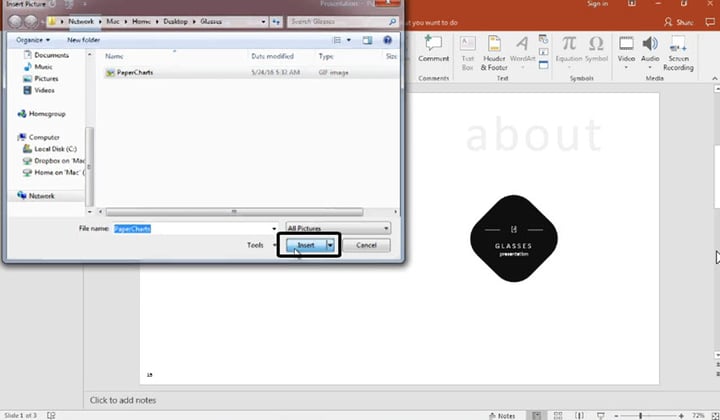This screenshot has height=420, width=720.
Task: Sort by the Name column header
Action: pyautogui.click(x=114, y=56)
